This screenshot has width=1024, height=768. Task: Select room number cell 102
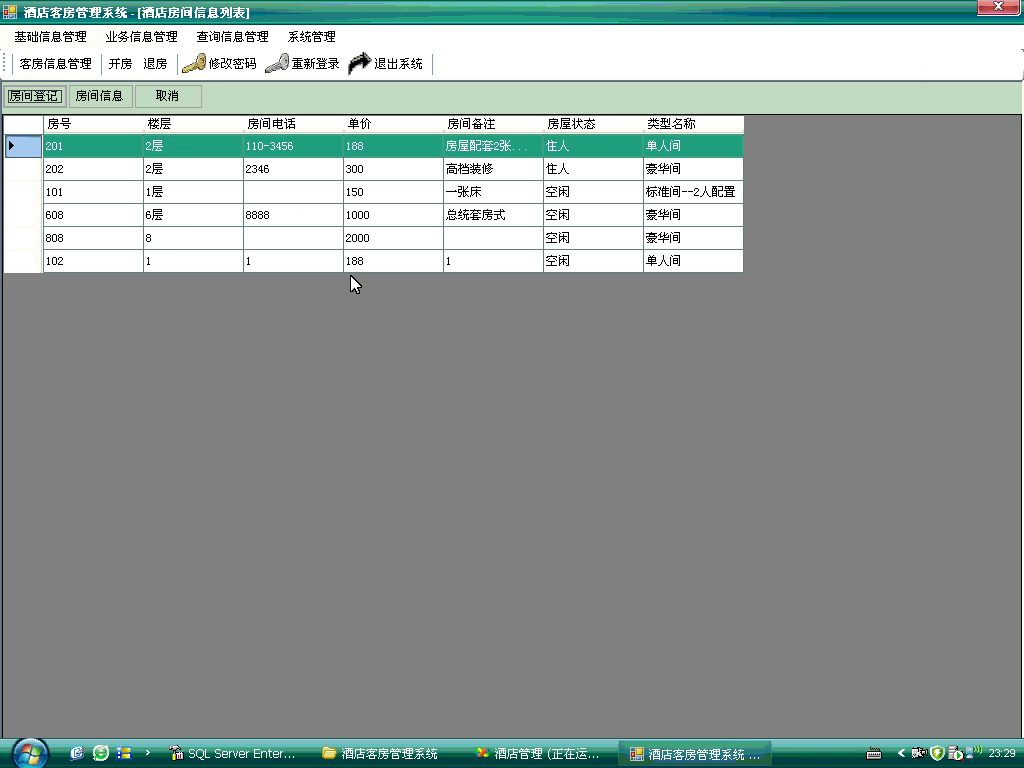93,261
